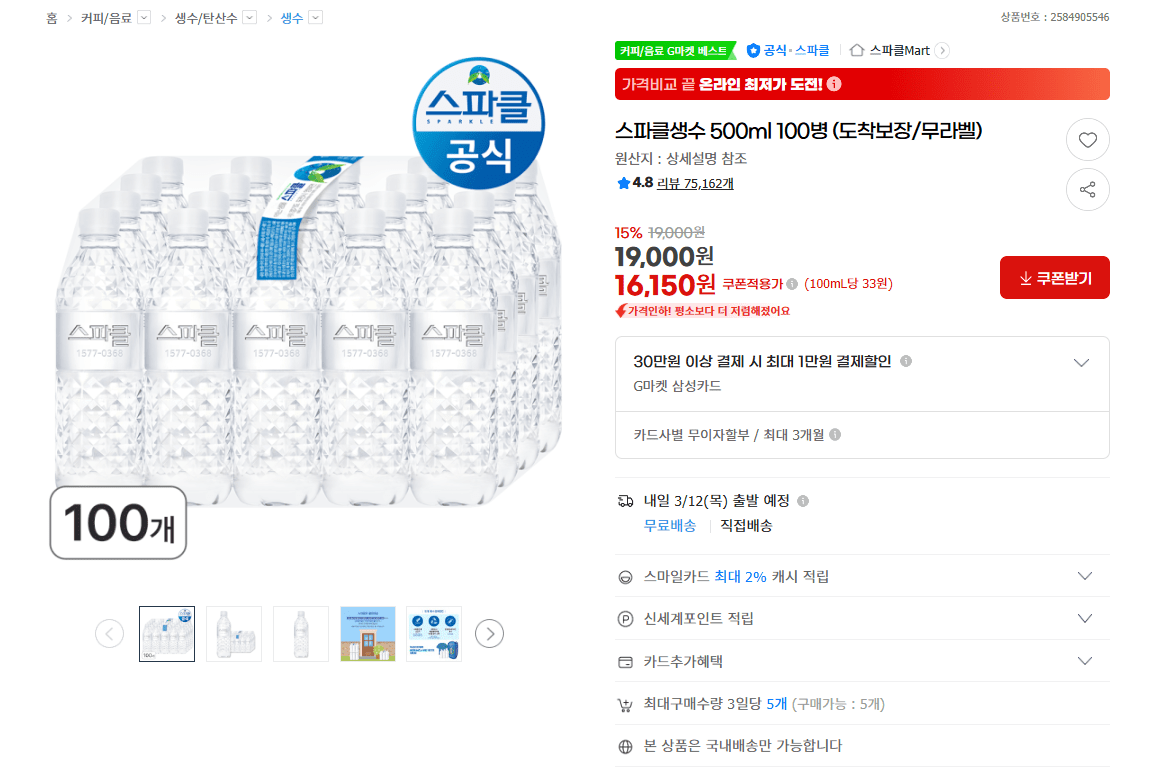Click the red 쿠폰받기 button
Viewport: 1164px width, 769px height.
(1054, 277)
